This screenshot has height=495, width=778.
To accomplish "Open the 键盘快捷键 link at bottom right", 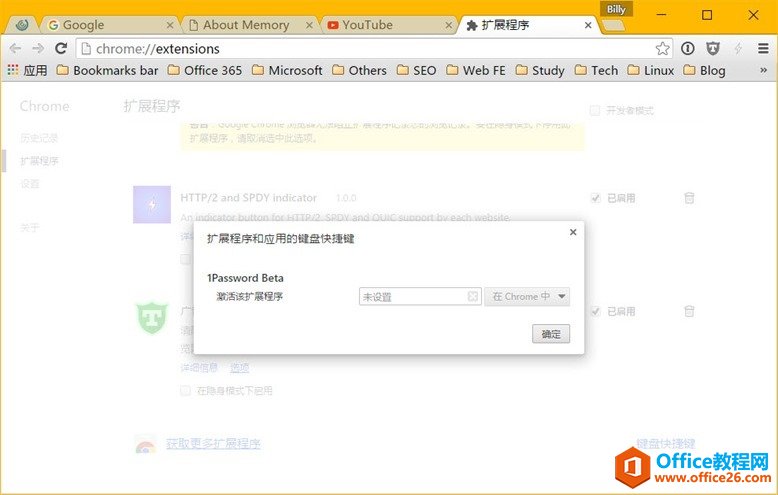I will (x=665, y=443).
